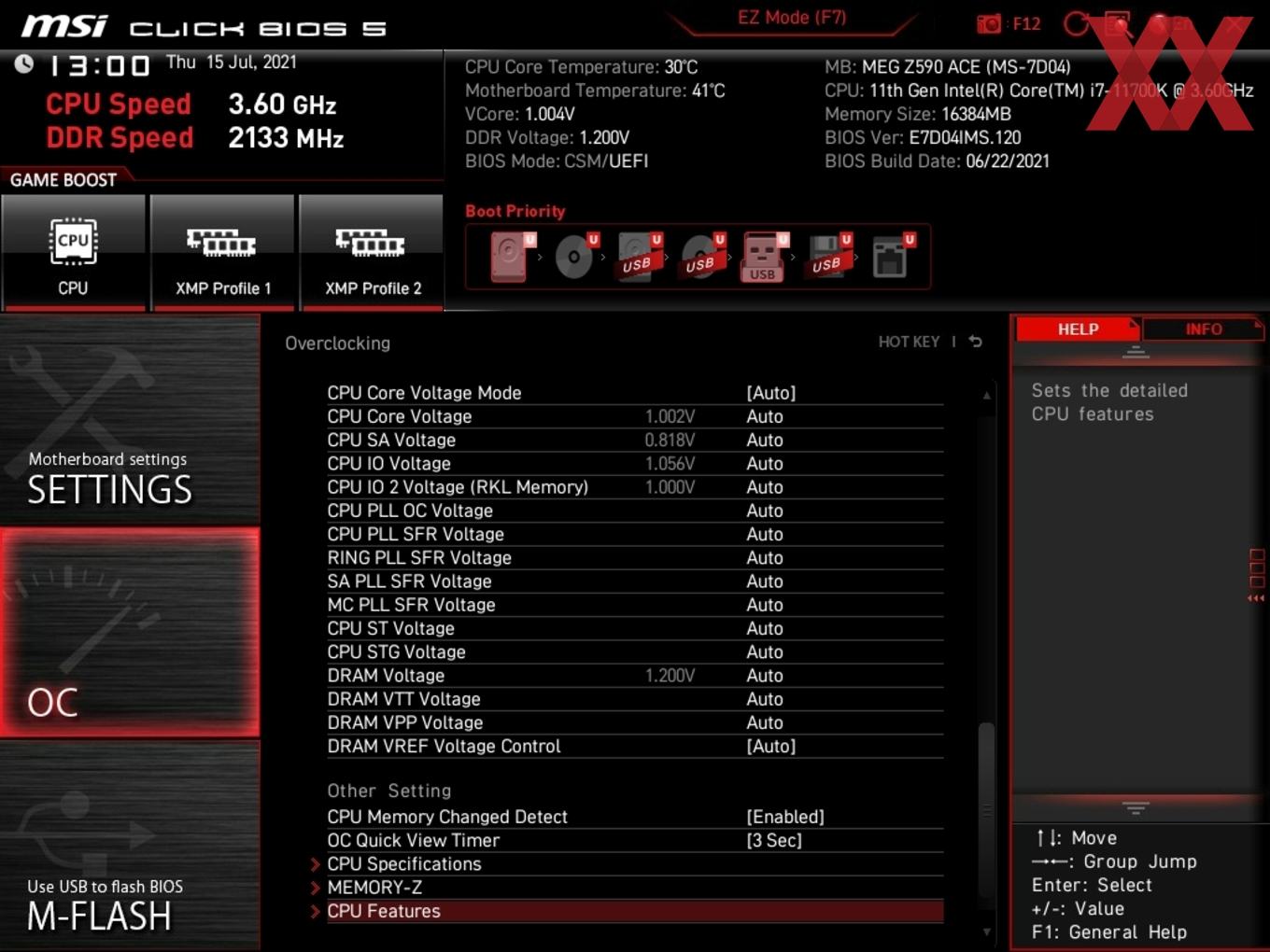
Task: Switch to EZ Mode (F7)
Action: click(792, 17)
